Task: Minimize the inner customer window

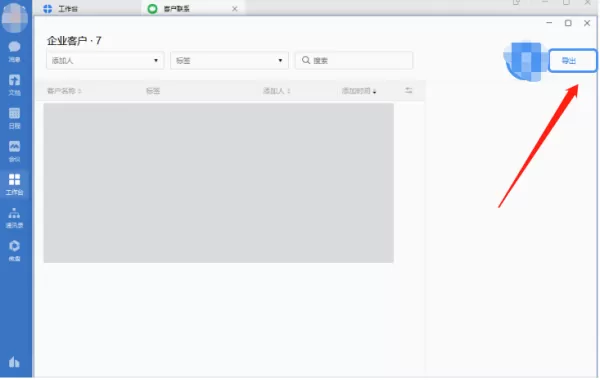Action: click(x=549, y=23)
